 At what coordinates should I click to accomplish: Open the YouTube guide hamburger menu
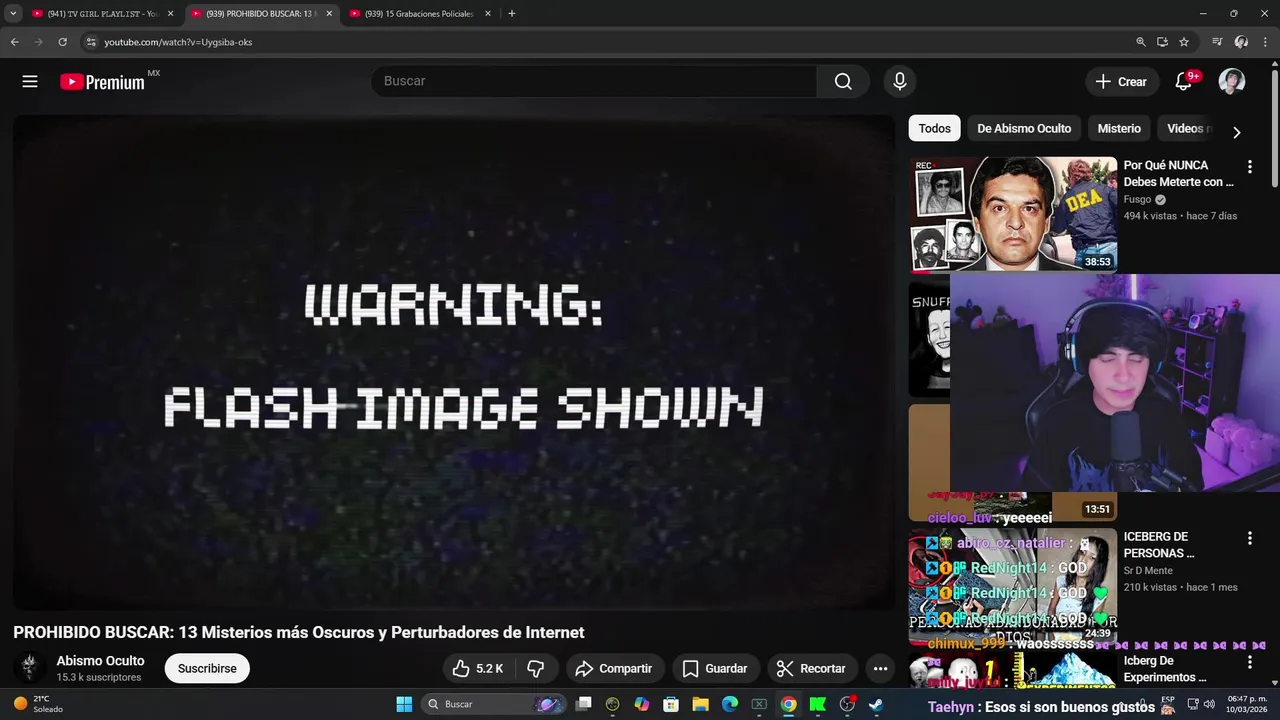[30, 82]
